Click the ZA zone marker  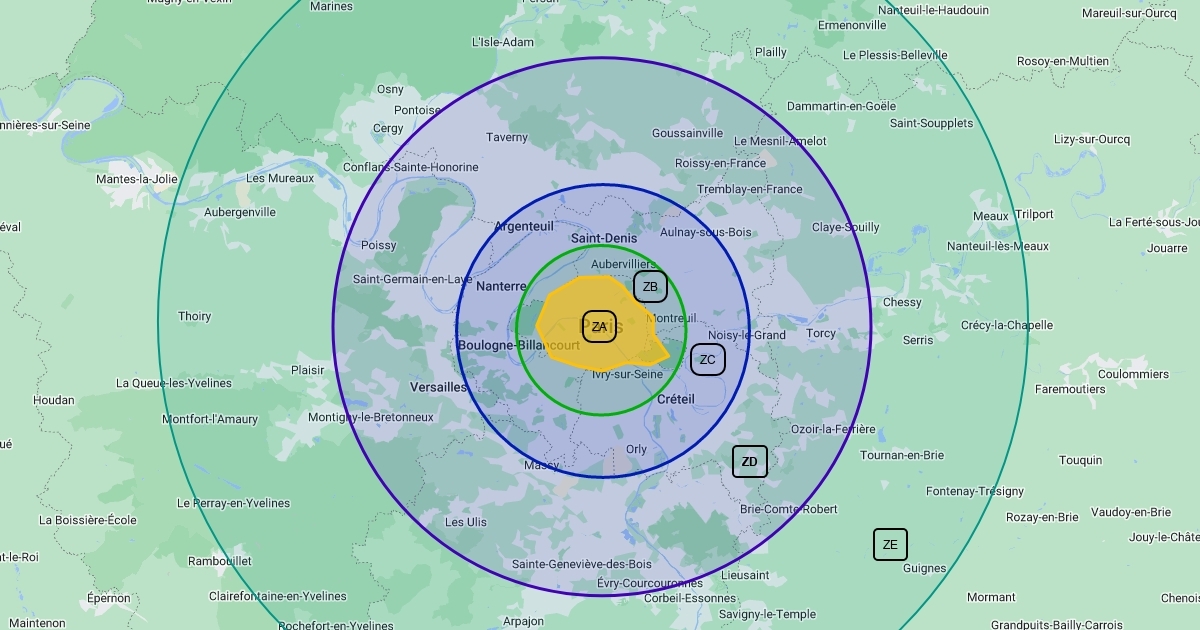click(599, 326)
